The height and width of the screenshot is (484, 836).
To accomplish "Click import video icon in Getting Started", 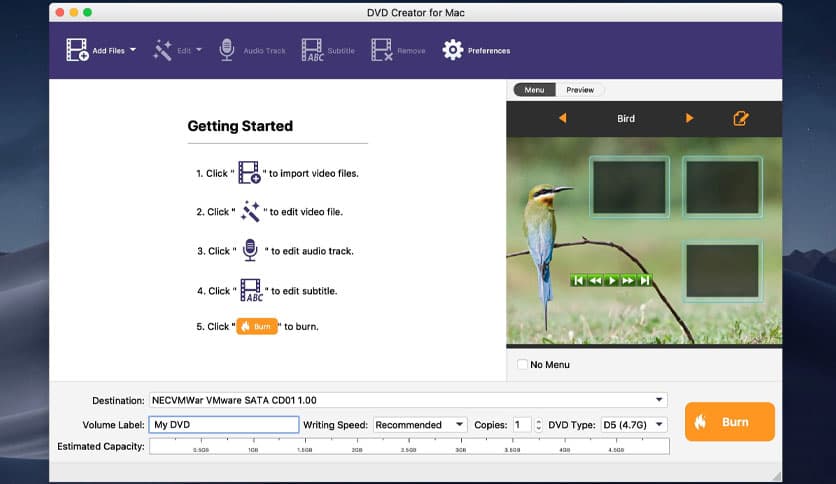I will point(249,173).
